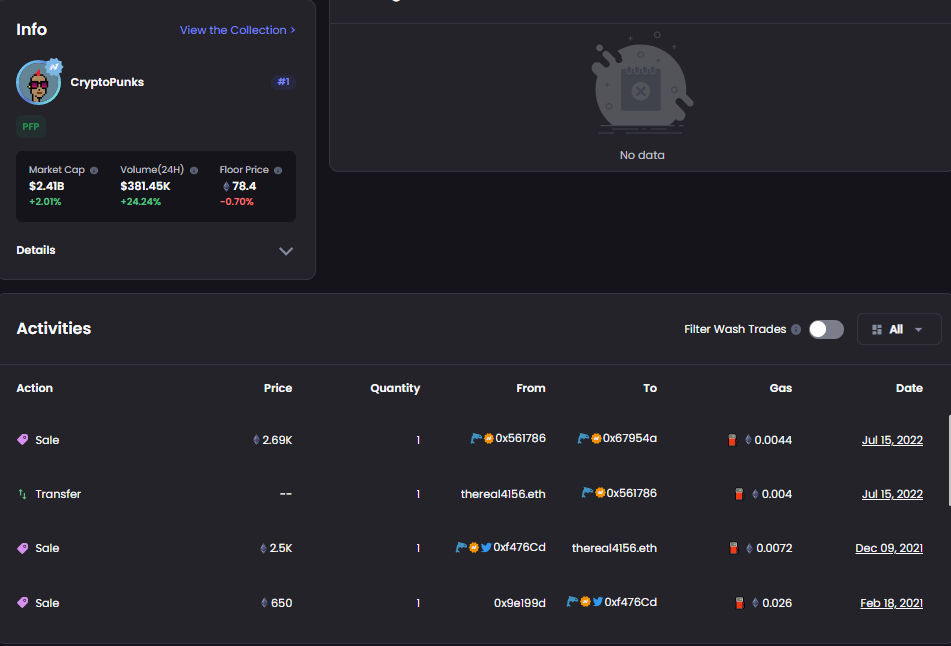This screenshot has width=951, height=646.
Task: Click the 2.69K price value
Action: coord(277,440)
